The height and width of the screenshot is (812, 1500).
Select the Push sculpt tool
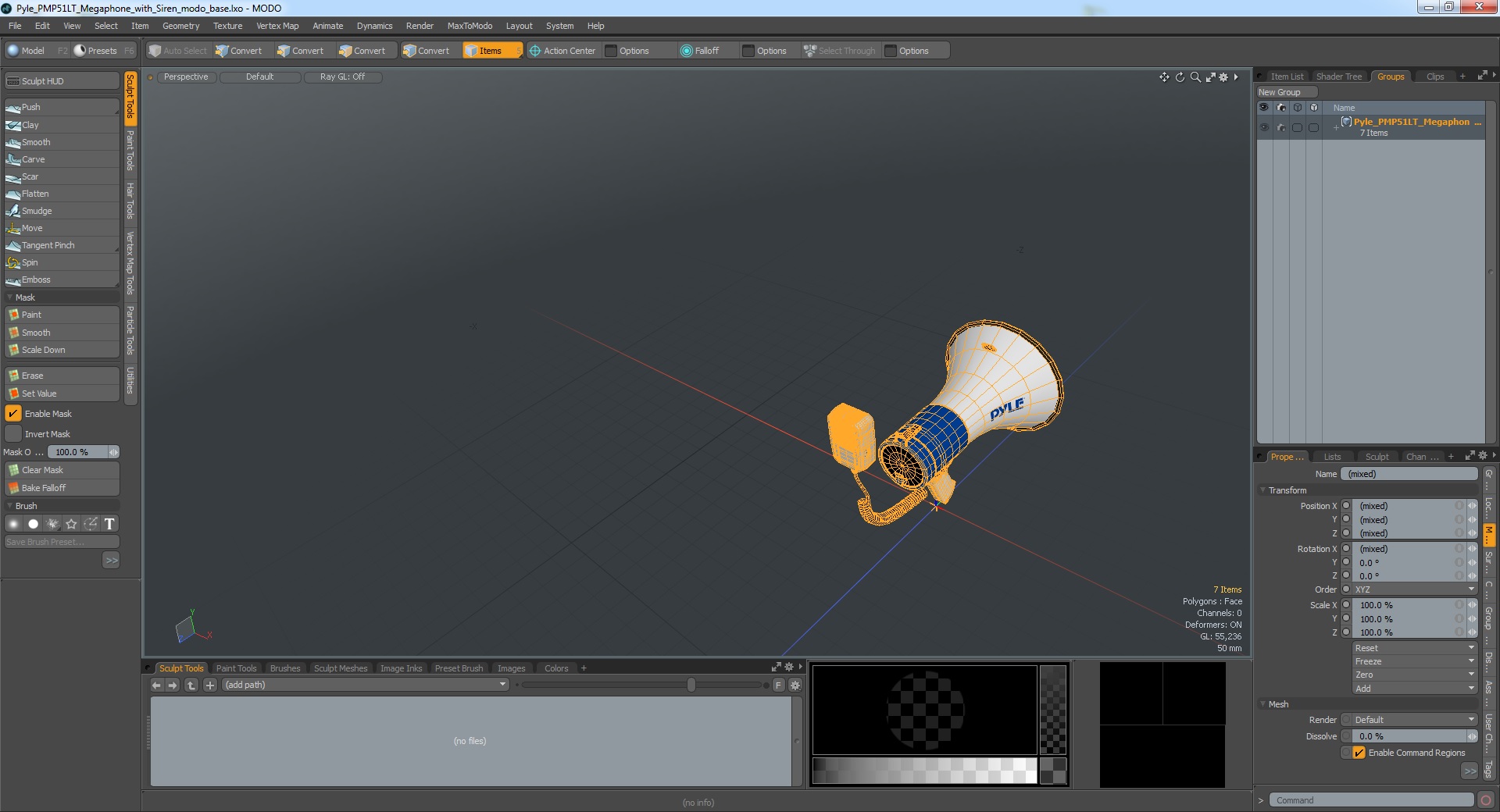pyautogui.click(x=62, y=107)
